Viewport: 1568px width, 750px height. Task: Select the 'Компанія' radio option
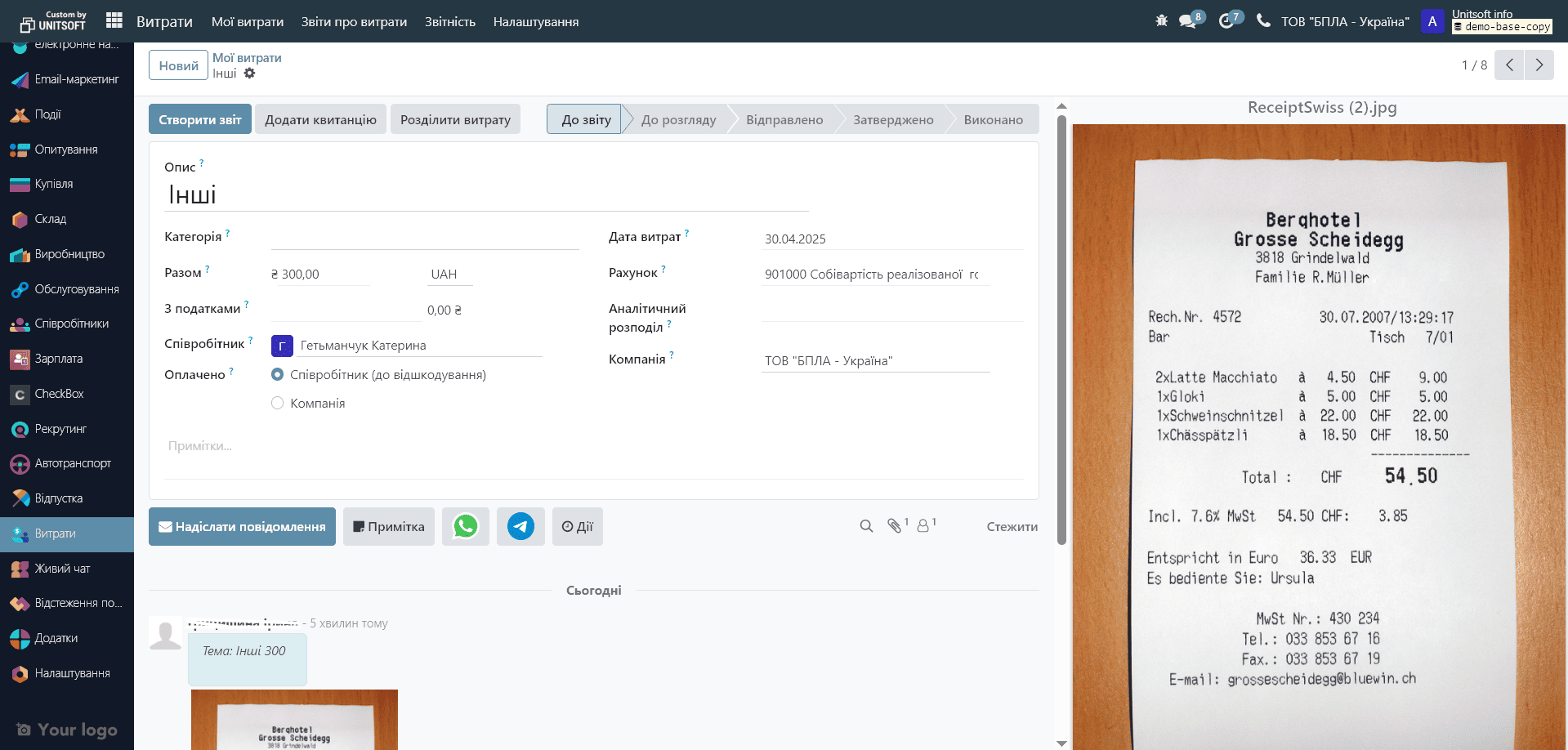(278, 404)
